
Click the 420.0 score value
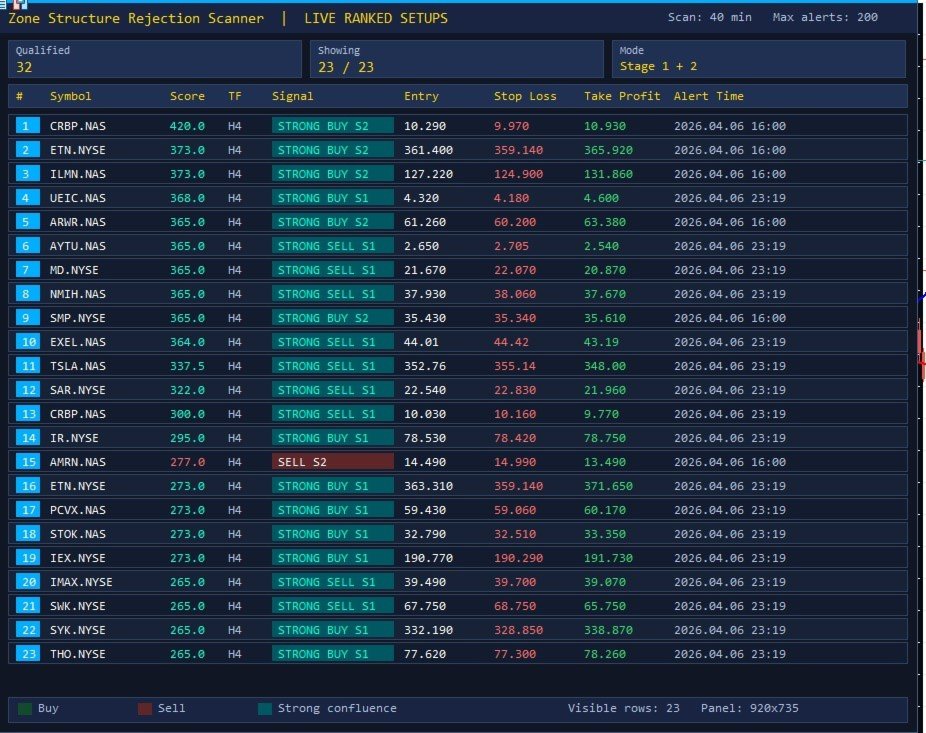(187, 126)
